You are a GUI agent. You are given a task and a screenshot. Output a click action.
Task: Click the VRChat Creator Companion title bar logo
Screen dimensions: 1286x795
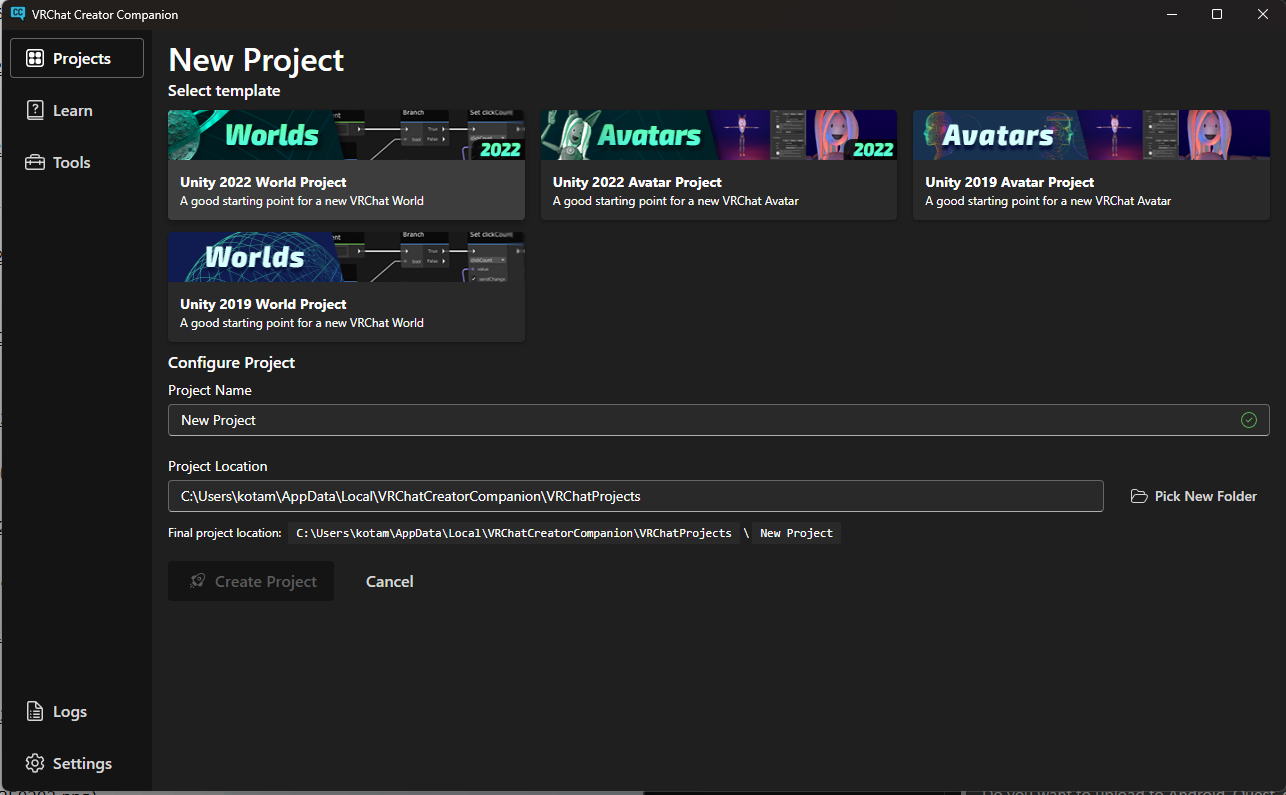[x=18, y=14]
